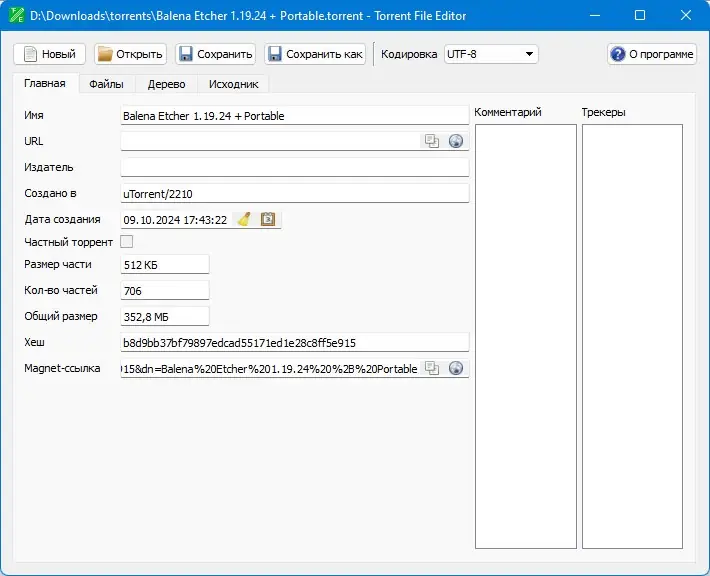This screenshot has height=576, width=710.
Task: Click the Создано в field with uTorrent/2210
Action: [295, 194]
